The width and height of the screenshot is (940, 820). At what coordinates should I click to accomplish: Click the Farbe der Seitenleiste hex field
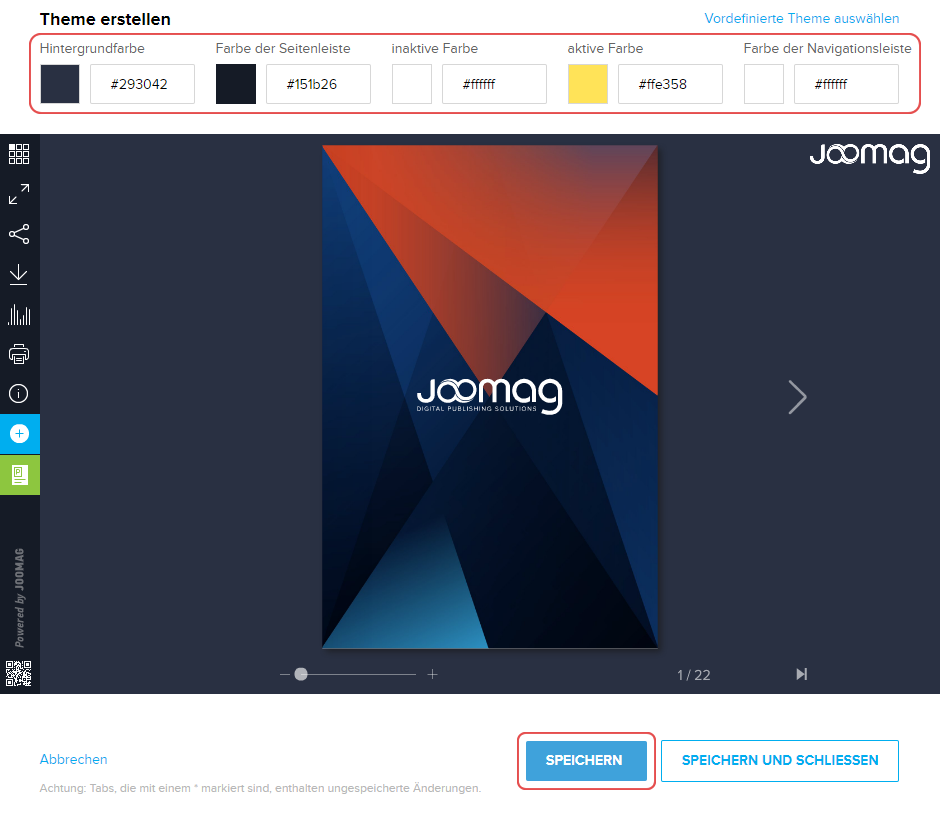point(318,84)
